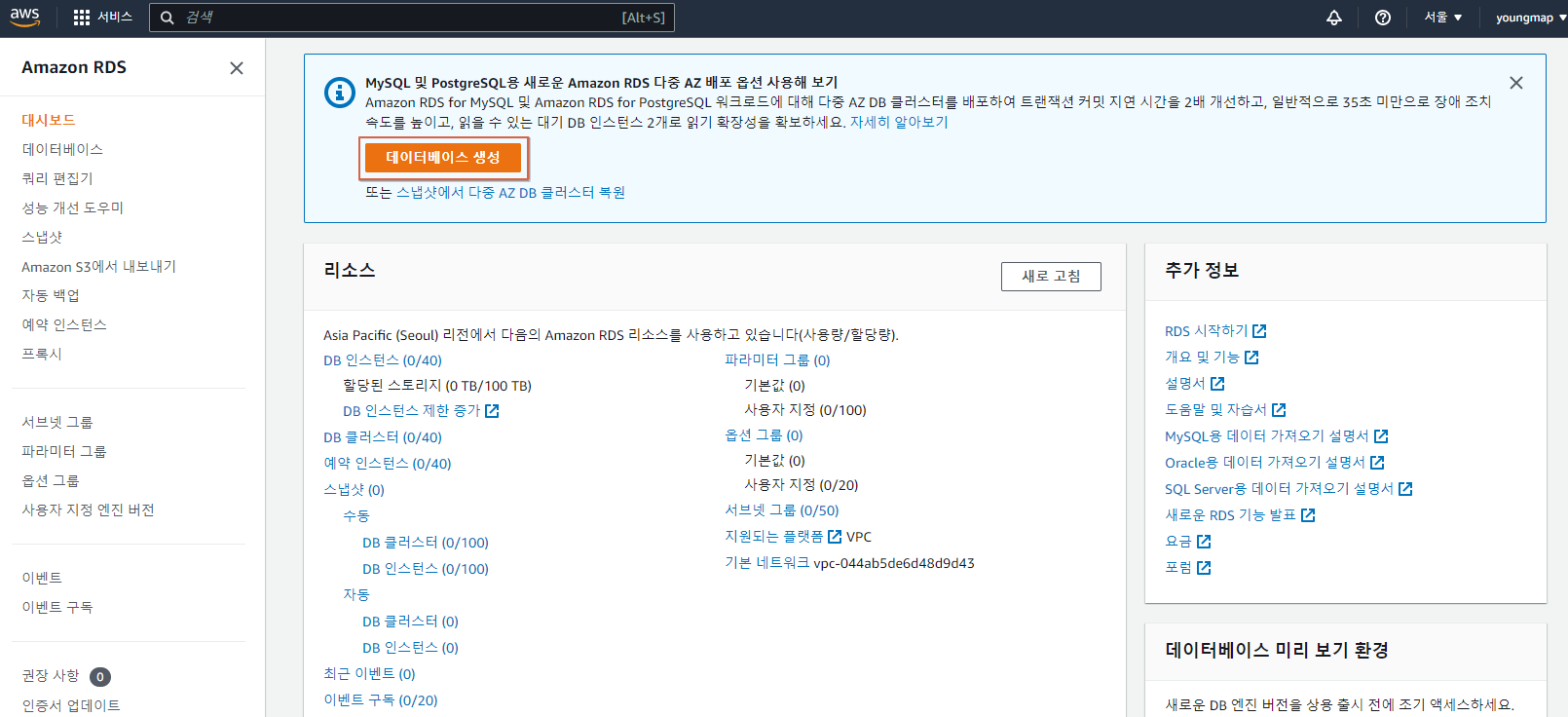Viewport: 1568px width, 717px height.
Task: Open the 서브넷 그룹 (0/50) resource link
Action: [x=782, y=510]
